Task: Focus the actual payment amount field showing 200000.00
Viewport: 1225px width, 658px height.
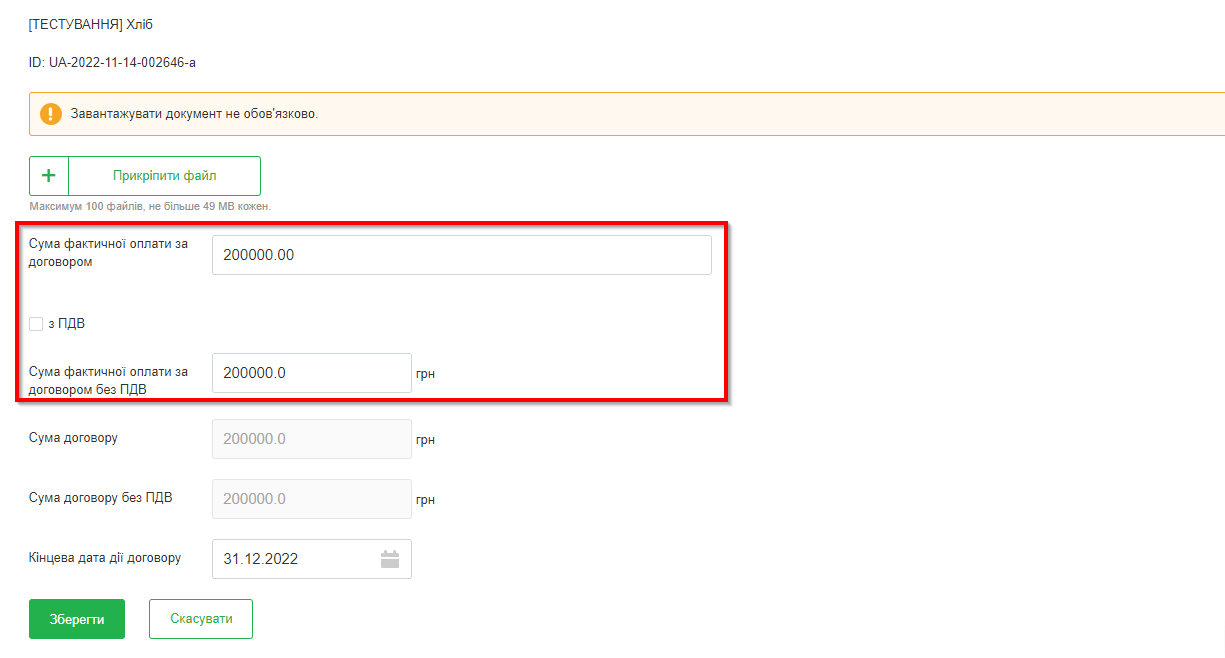Action: point(461,255)
